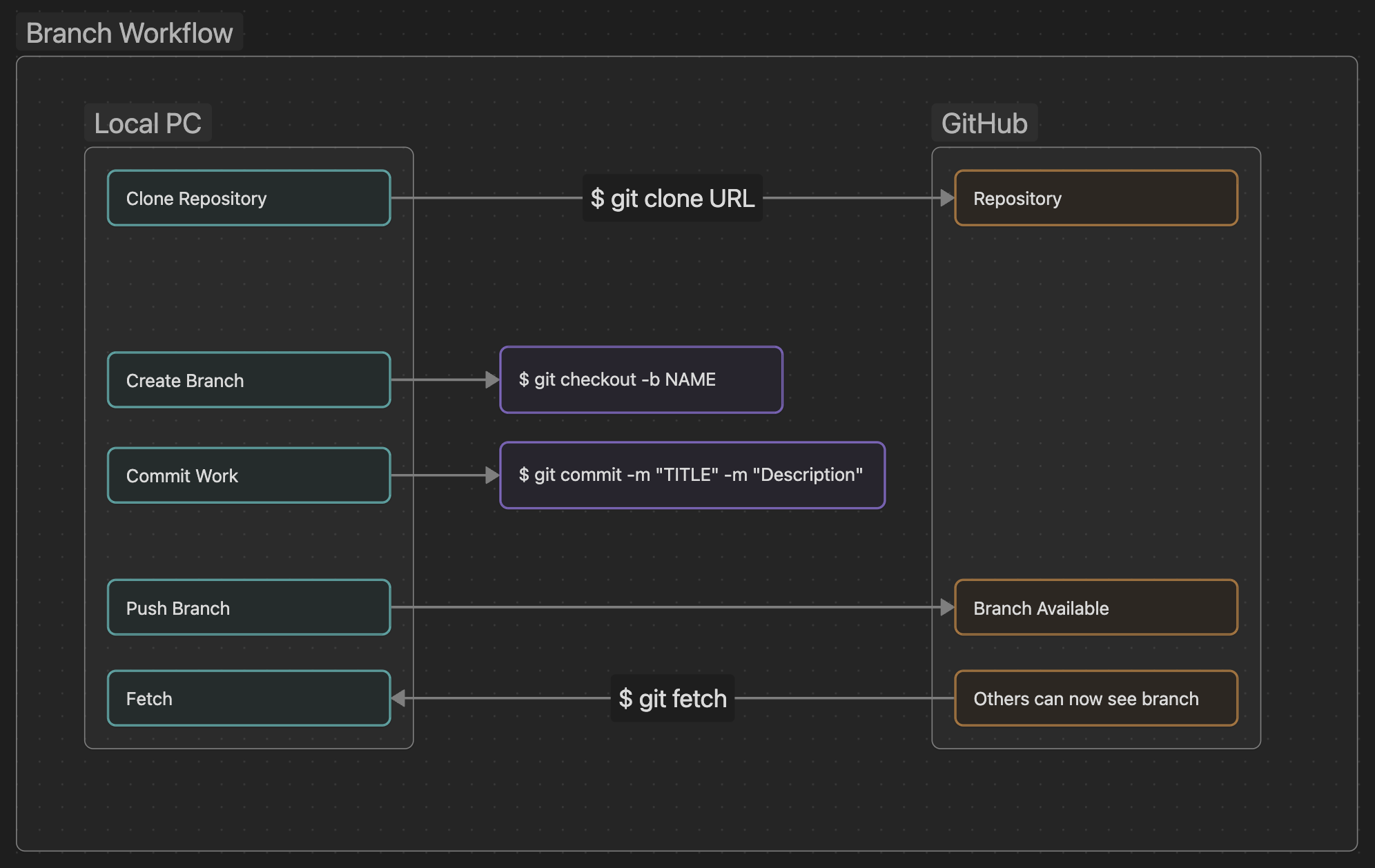Select the Clone Repository node
This screenshot has width=1375, height=868.
click(248, 198)
